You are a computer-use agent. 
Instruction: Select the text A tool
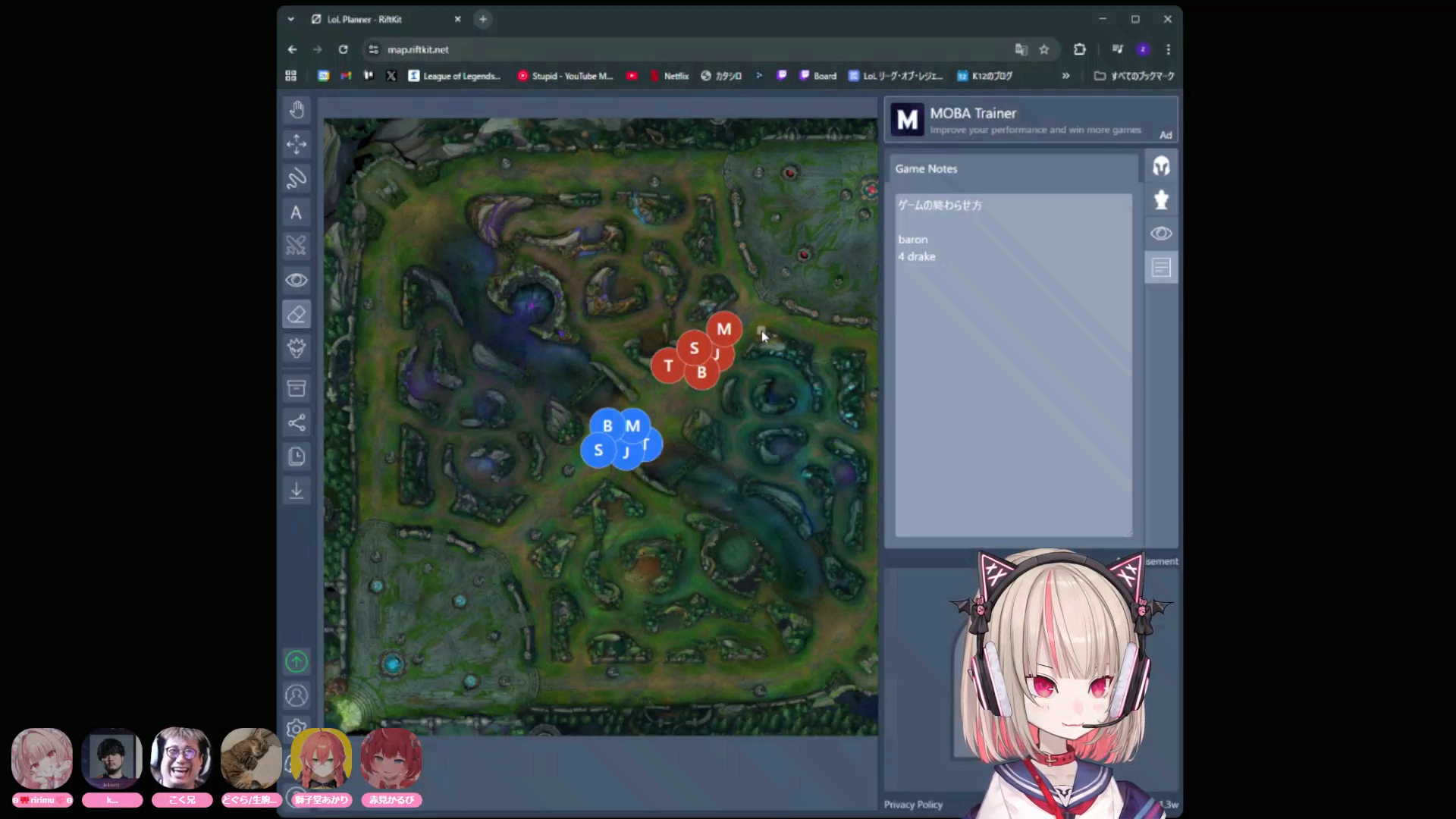(x=297, y=213)
